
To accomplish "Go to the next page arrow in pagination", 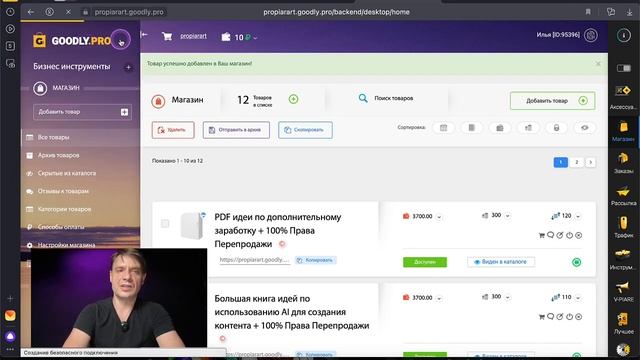I will click(x=590, y=162).
